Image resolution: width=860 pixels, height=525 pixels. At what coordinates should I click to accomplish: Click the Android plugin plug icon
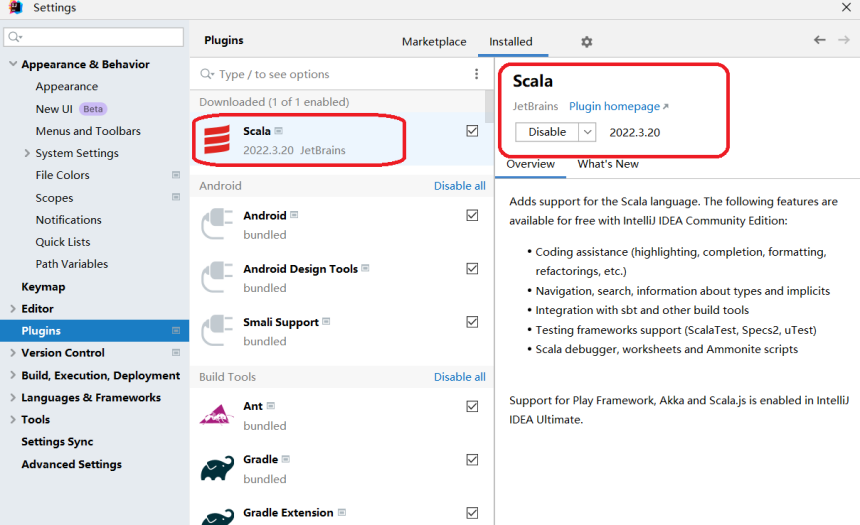click(x=217, y=224)
